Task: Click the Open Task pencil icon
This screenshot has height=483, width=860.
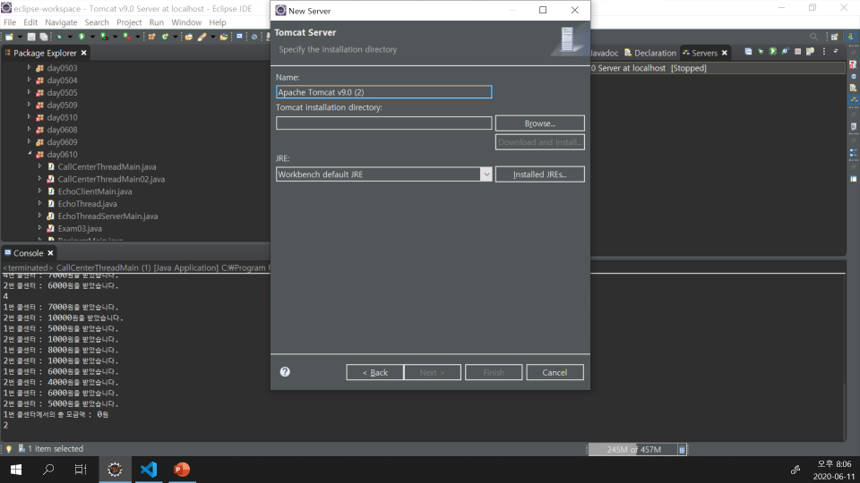Action: pyautogui.click(x=202, y=37)
